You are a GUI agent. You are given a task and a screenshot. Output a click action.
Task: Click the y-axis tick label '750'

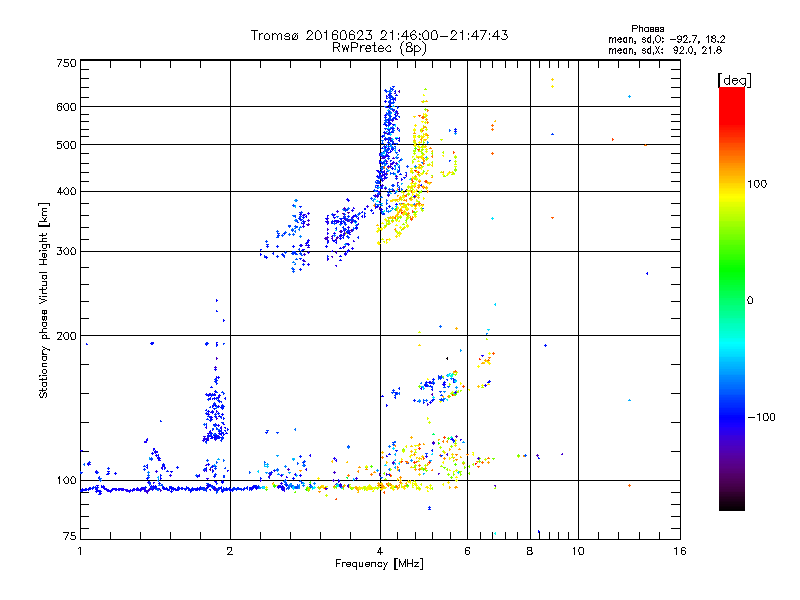[66, 63]
